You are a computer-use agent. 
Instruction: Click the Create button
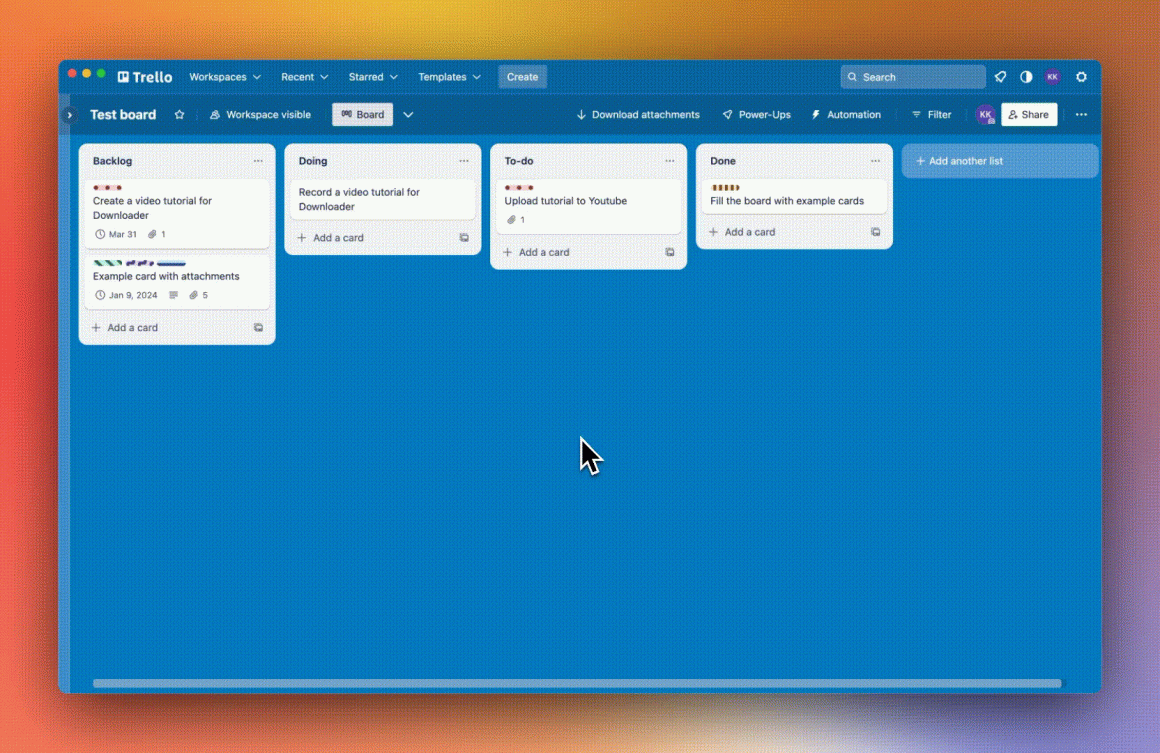522,77
